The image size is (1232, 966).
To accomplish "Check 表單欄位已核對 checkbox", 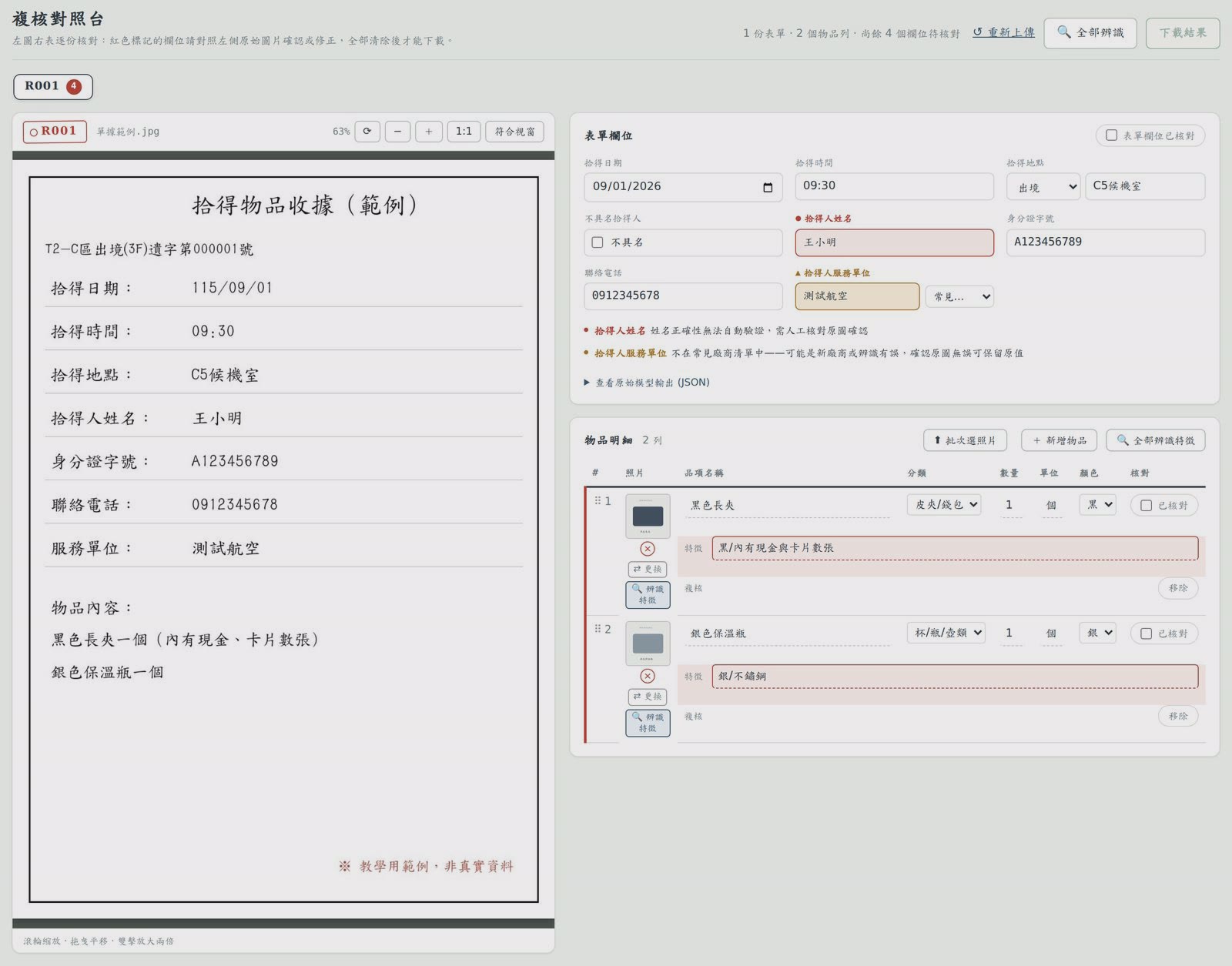I will tap(1111, 135).
